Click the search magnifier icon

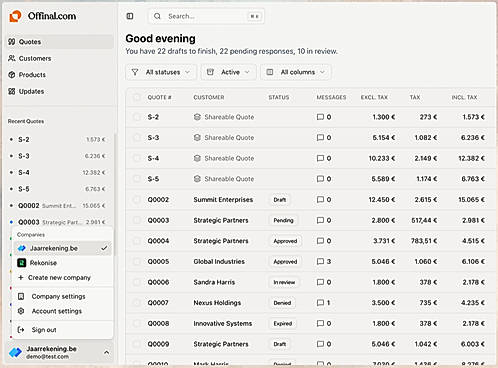(157, 16)
